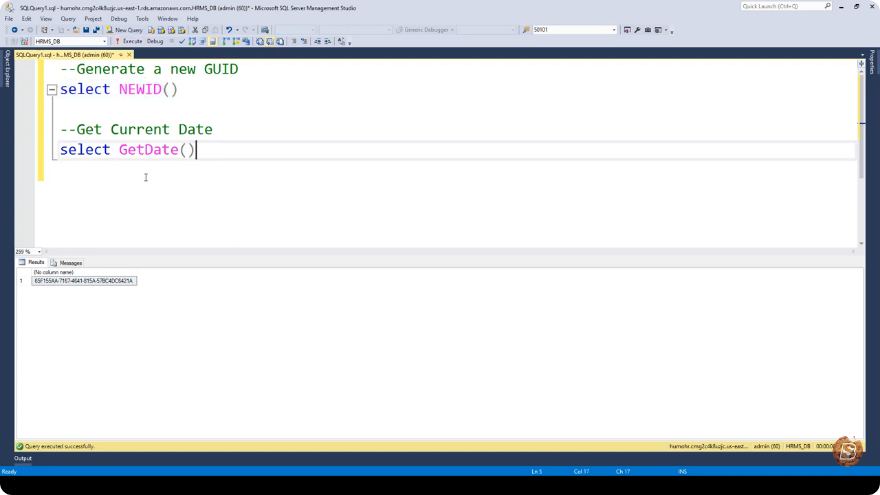Screen dimensions: 880x495
Task: Click the Properties wrench icon in toolbar
Action: 637,30
